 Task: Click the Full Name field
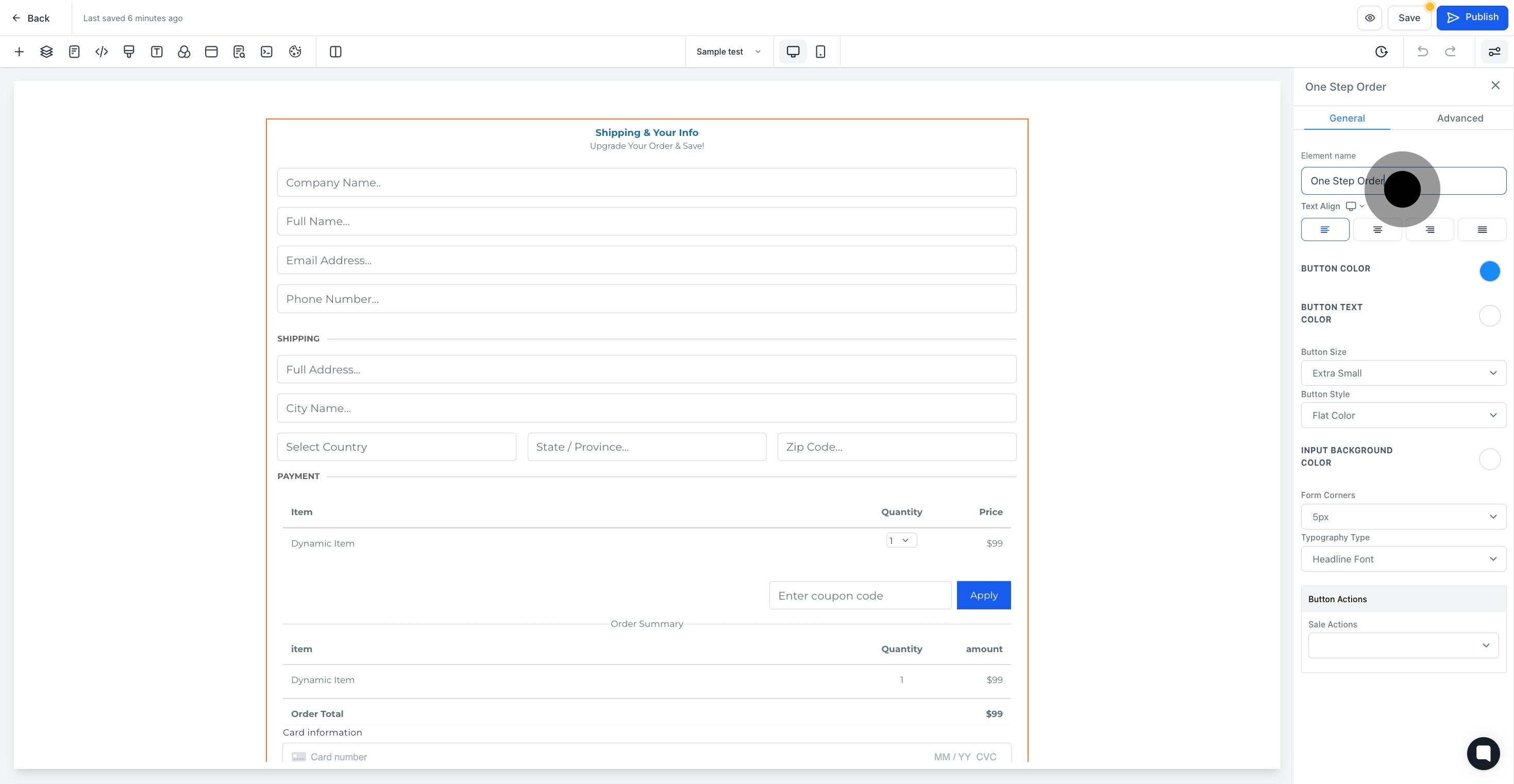pyautogui.click(x=647, y=221)
